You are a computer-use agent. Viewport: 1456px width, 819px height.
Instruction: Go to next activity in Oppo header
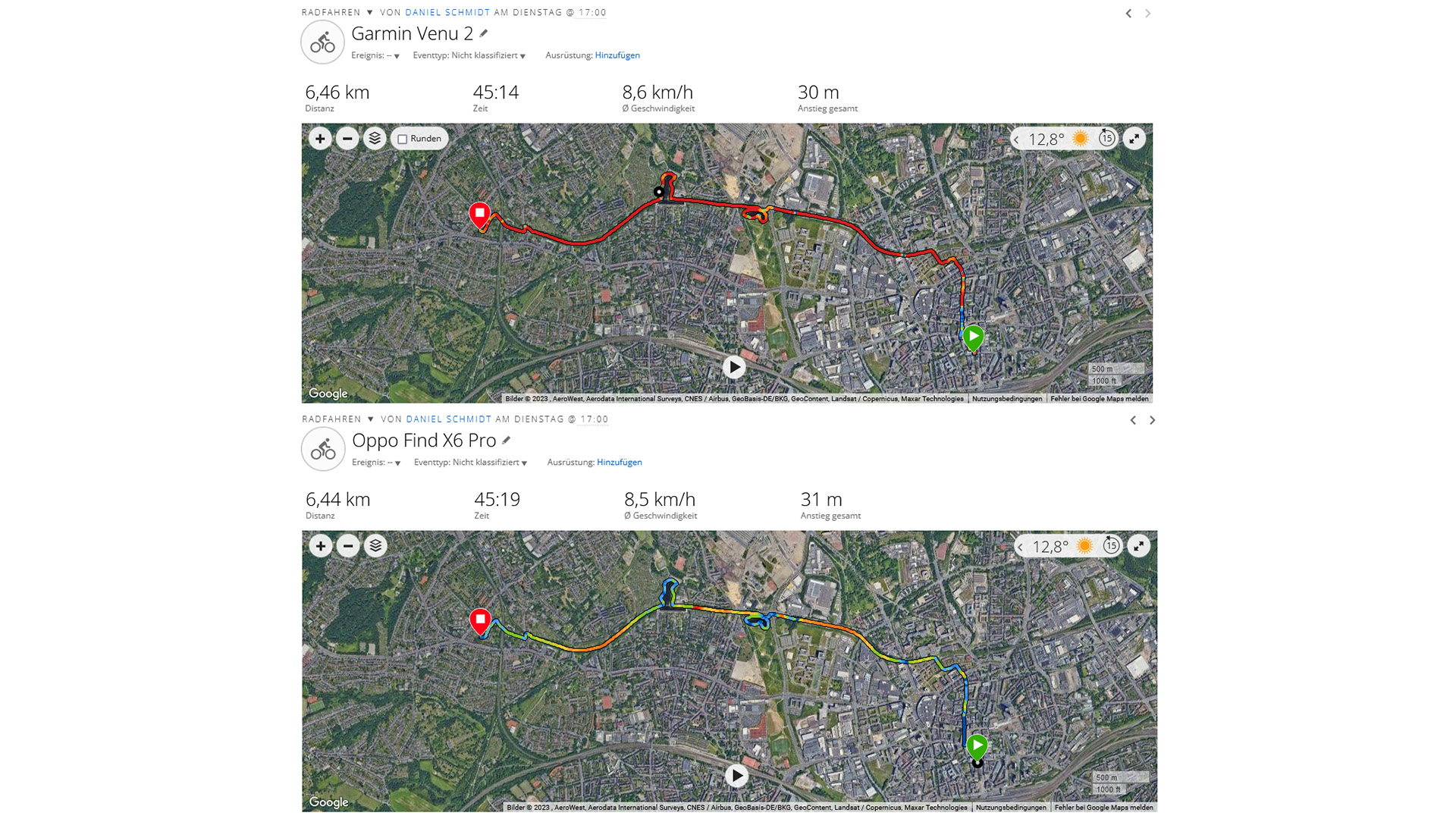pyautogui.click(x=1153, y=420)
